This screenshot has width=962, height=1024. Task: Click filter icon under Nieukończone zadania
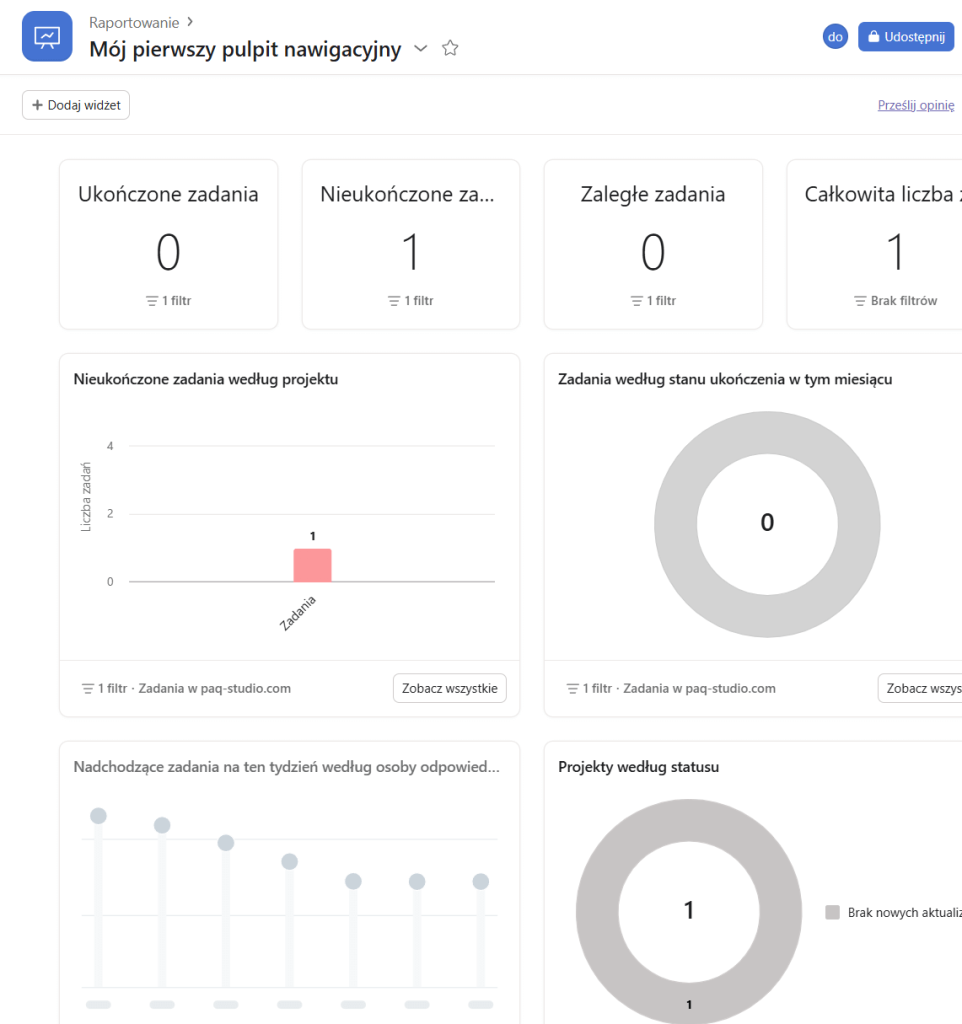(394, 301)
